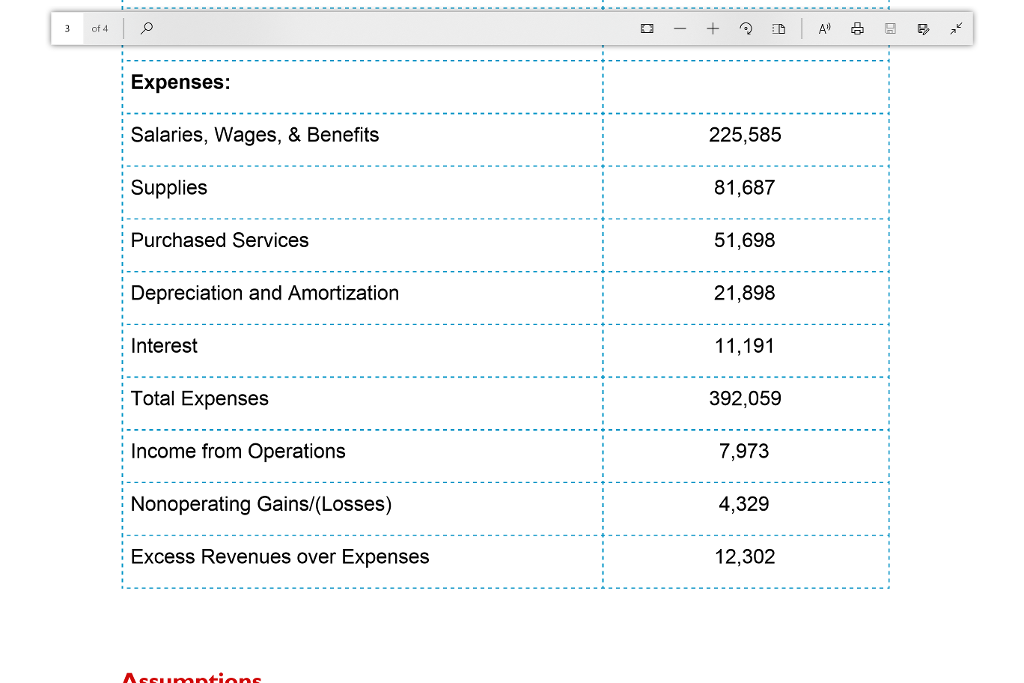Start Read aloud for the document
The width and height of the screenshot is (1024, 683).
[823, 28]
